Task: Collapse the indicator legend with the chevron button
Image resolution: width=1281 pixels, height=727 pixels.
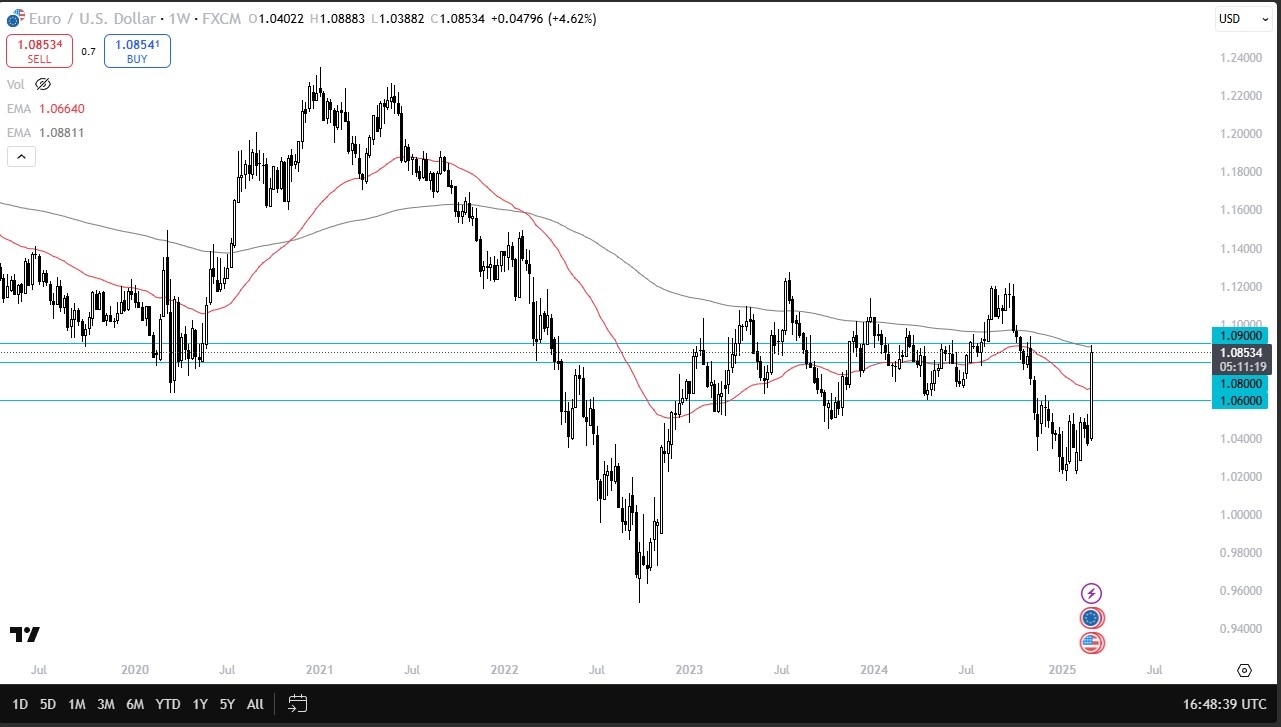Action: coord(20,156)
